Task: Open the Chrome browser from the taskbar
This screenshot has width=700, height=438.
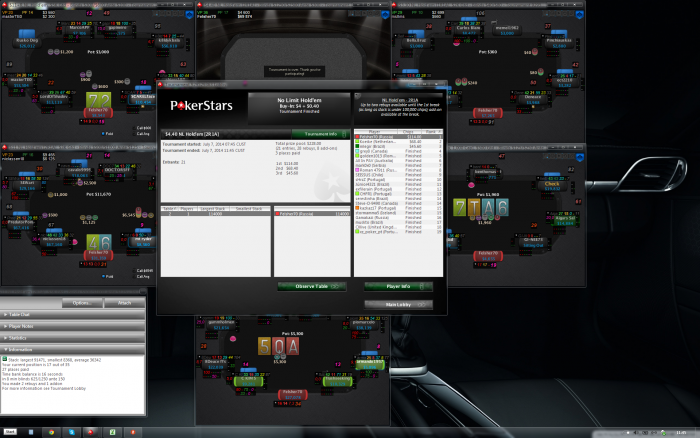Action: point(51,432)
